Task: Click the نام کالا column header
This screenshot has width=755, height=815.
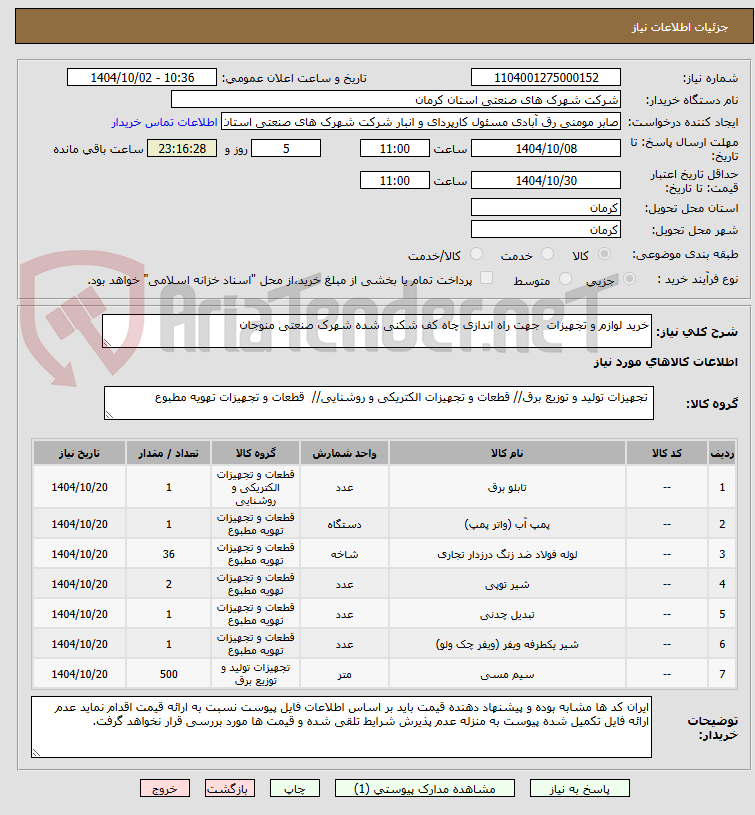Action: pyautogui.click(x=507, y=453)
